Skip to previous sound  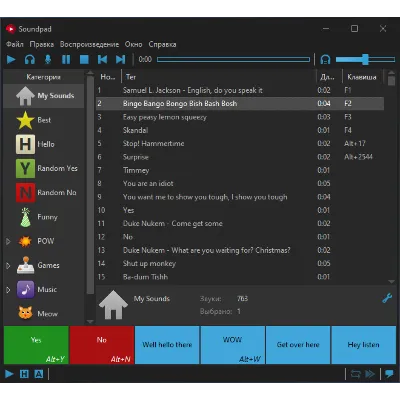[102, 60]
